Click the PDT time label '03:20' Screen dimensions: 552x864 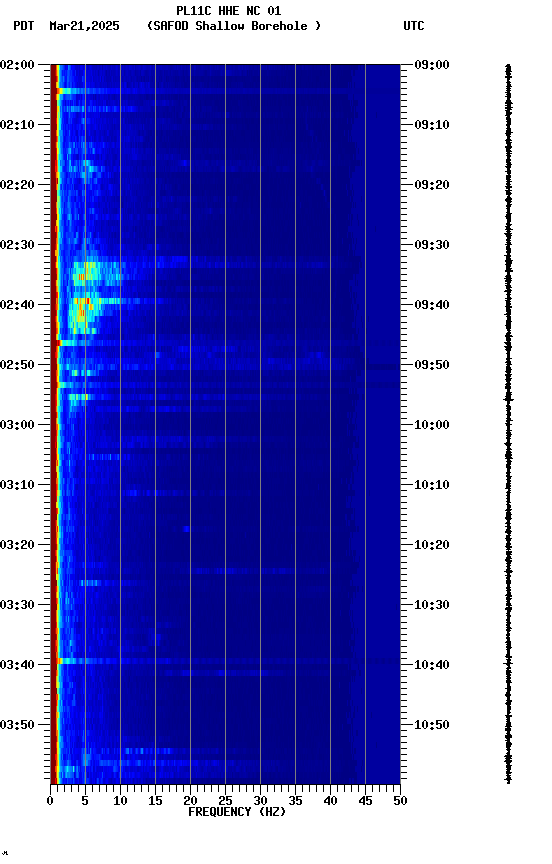click(17, 546)
